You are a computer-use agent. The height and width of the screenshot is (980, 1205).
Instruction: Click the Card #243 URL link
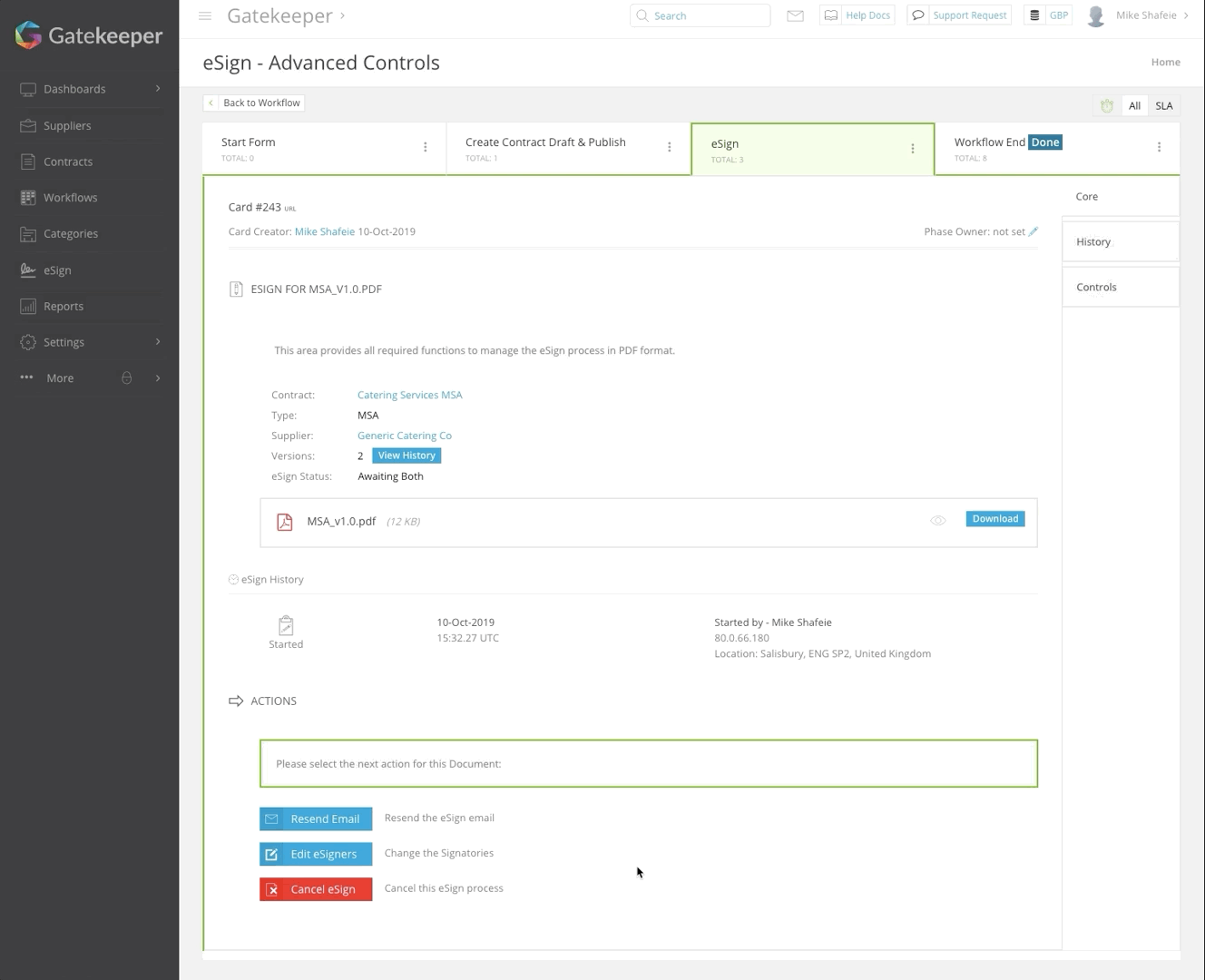point(290,209)
